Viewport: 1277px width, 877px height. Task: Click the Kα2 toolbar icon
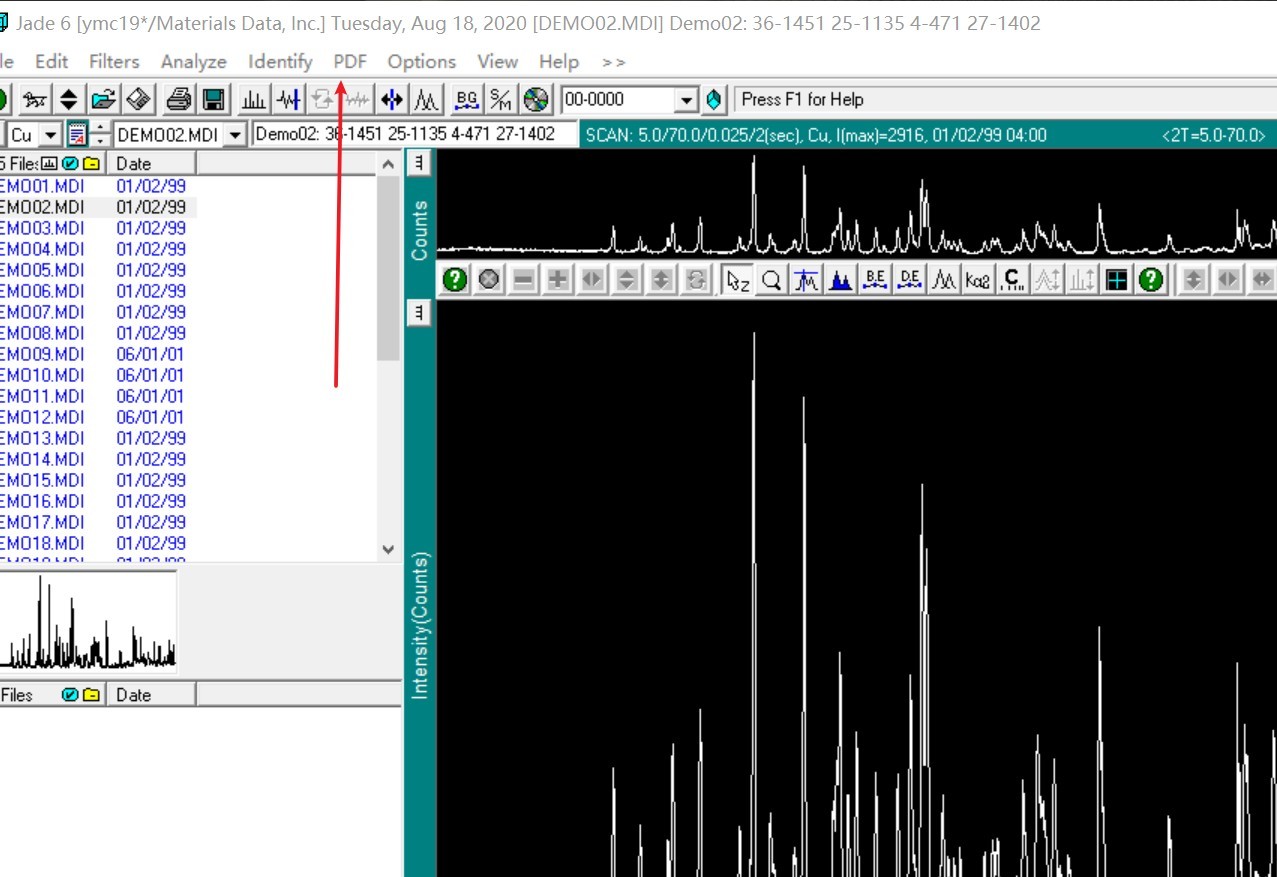tap(978, 281)
